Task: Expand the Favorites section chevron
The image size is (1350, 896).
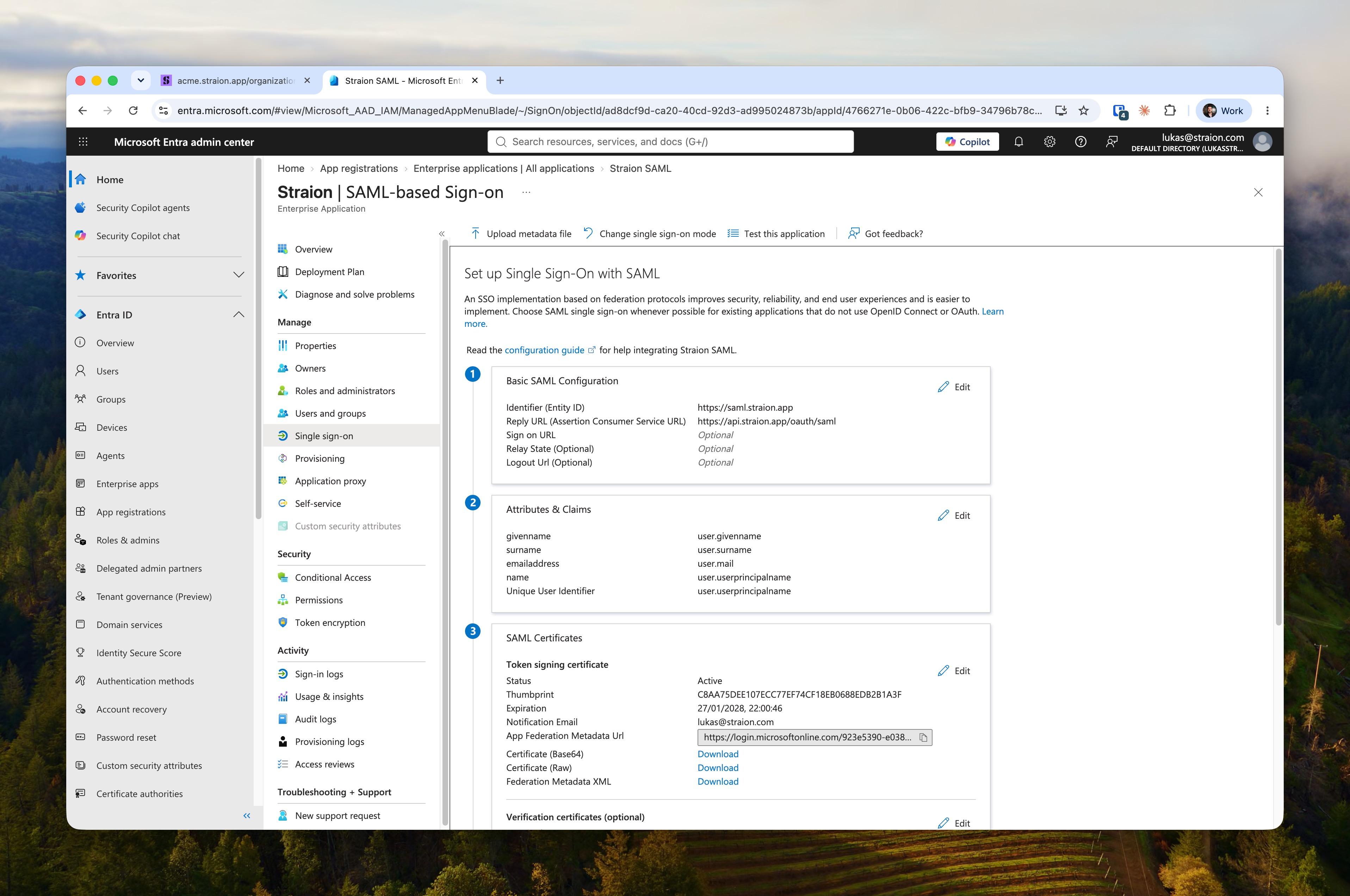Action: tap(239, 275)
